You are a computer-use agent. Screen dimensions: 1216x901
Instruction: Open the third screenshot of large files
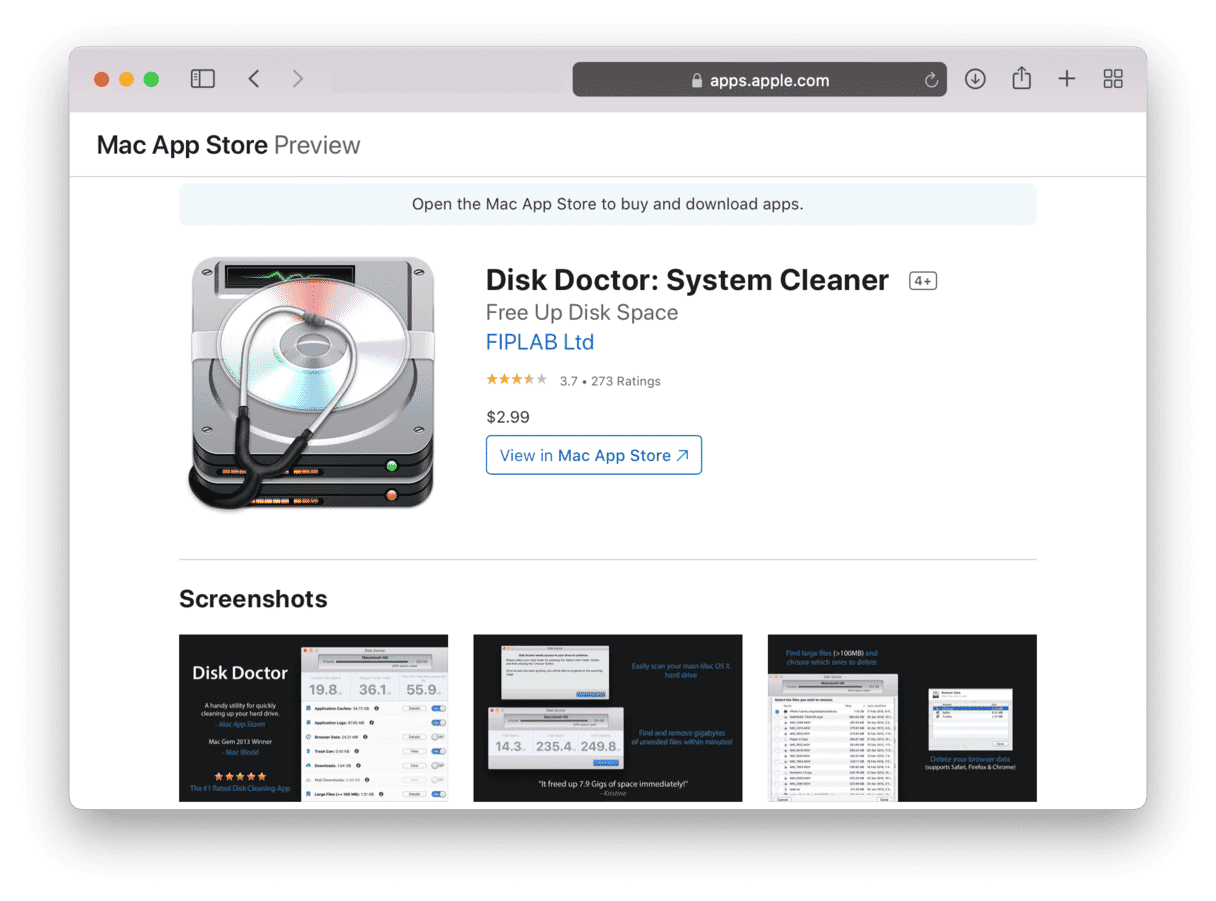click(902, 718)
